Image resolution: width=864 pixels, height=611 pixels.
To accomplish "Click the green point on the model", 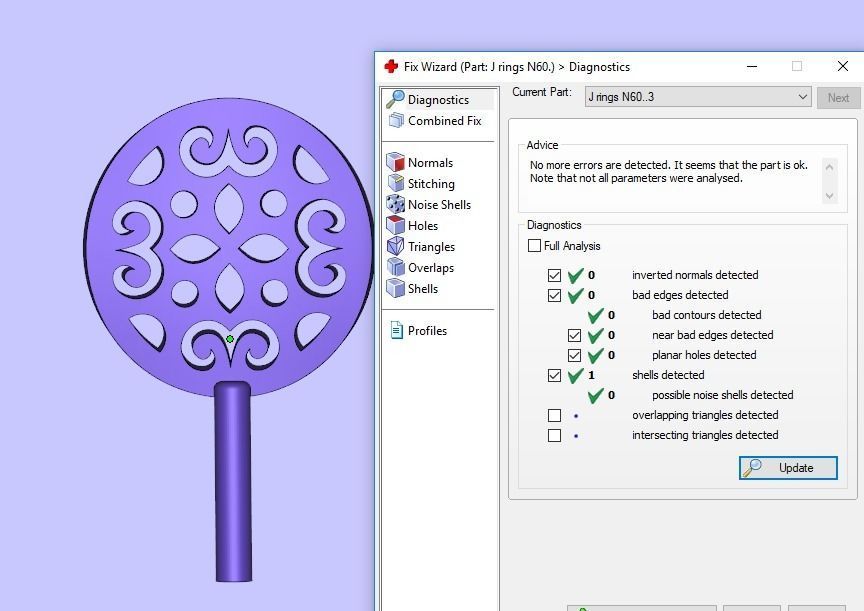I will [x=230, y=339].
